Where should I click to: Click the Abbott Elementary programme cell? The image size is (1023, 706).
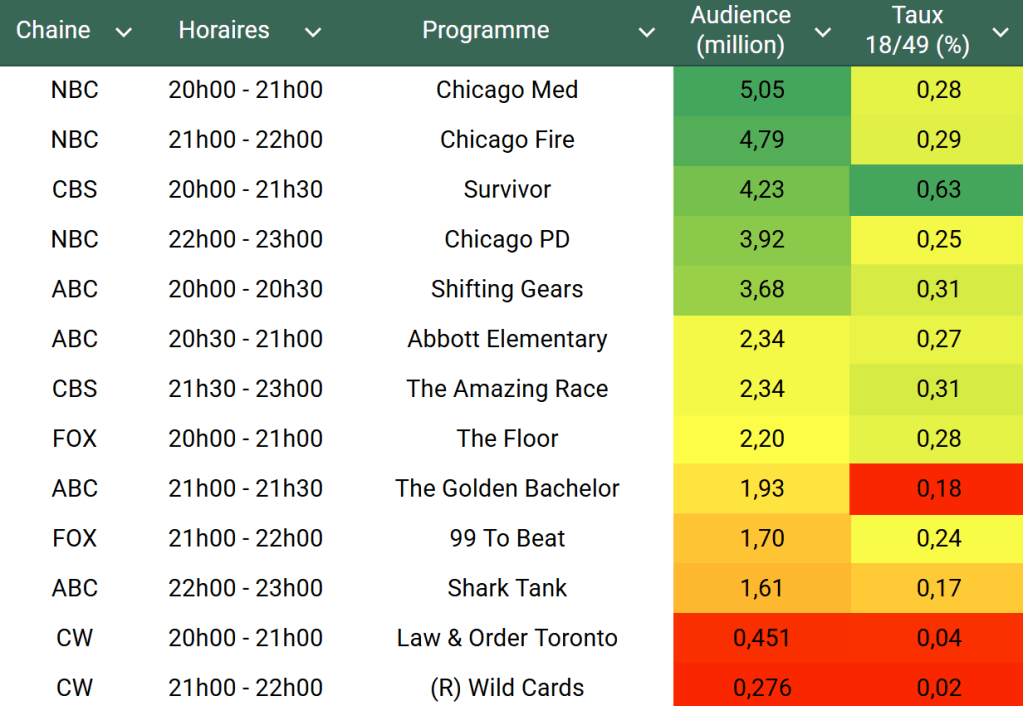(x=507, y=339)
